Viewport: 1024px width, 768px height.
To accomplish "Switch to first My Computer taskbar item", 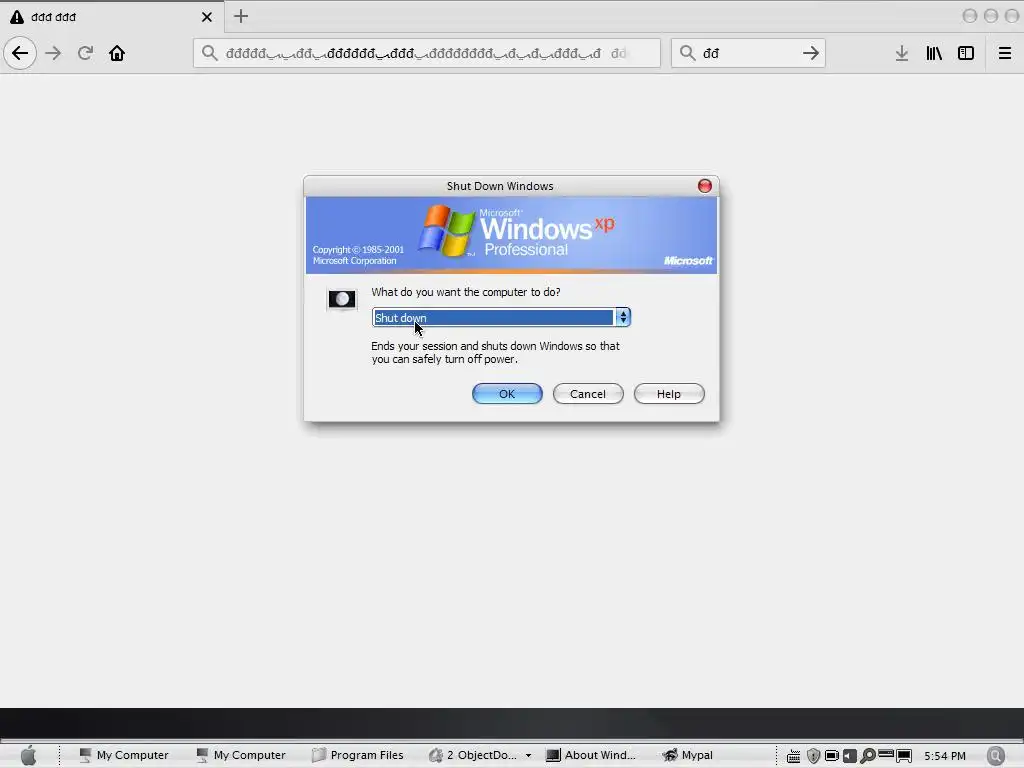I will pos(123,755).
